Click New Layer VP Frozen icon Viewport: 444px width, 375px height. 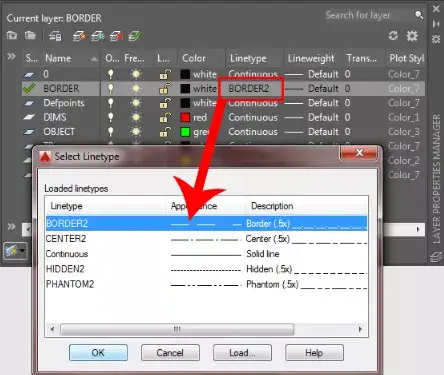tap(98, 36)
